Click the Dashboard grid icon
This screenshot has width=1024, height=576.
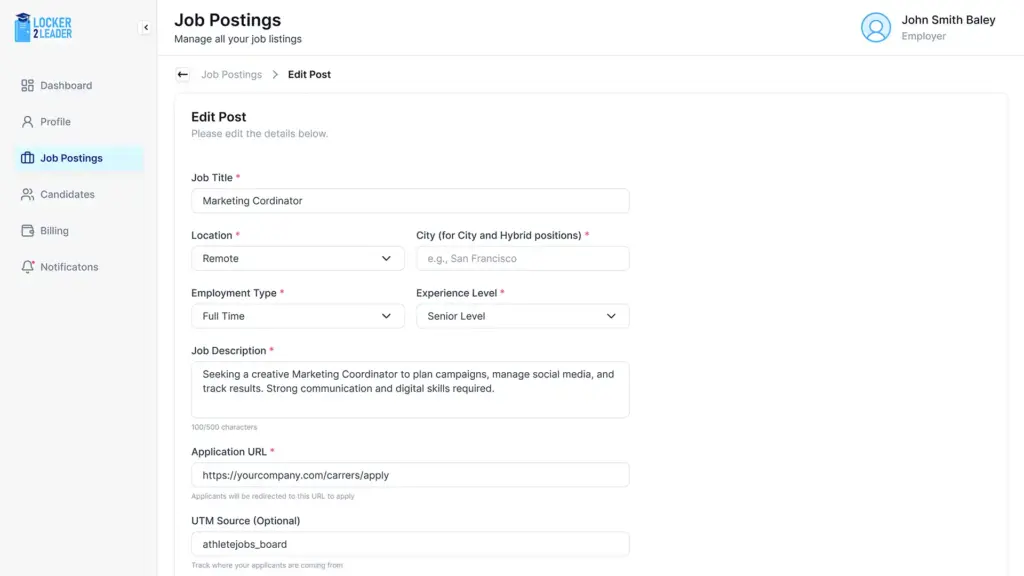[x=28, y=86]
